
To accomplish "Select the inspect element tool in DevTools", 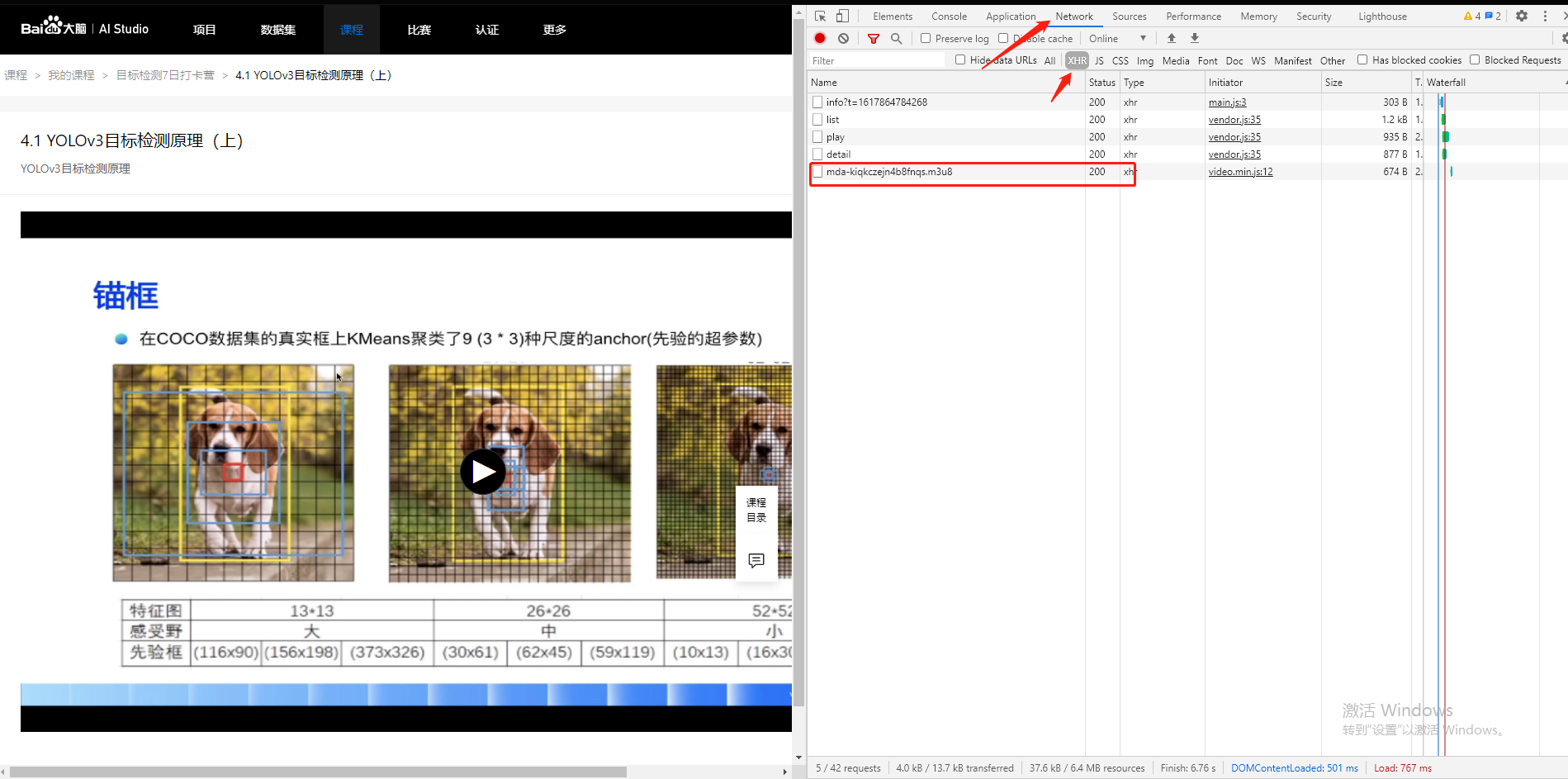I will (819, 15).
